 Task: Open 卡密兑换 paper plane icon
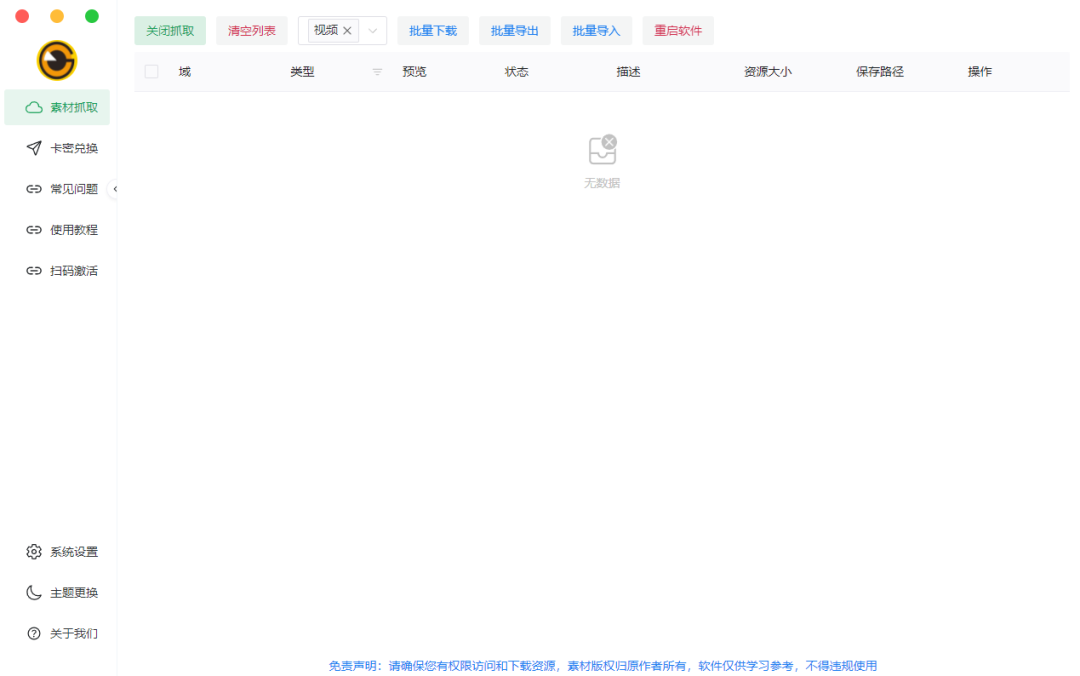[x=34, y=148]
